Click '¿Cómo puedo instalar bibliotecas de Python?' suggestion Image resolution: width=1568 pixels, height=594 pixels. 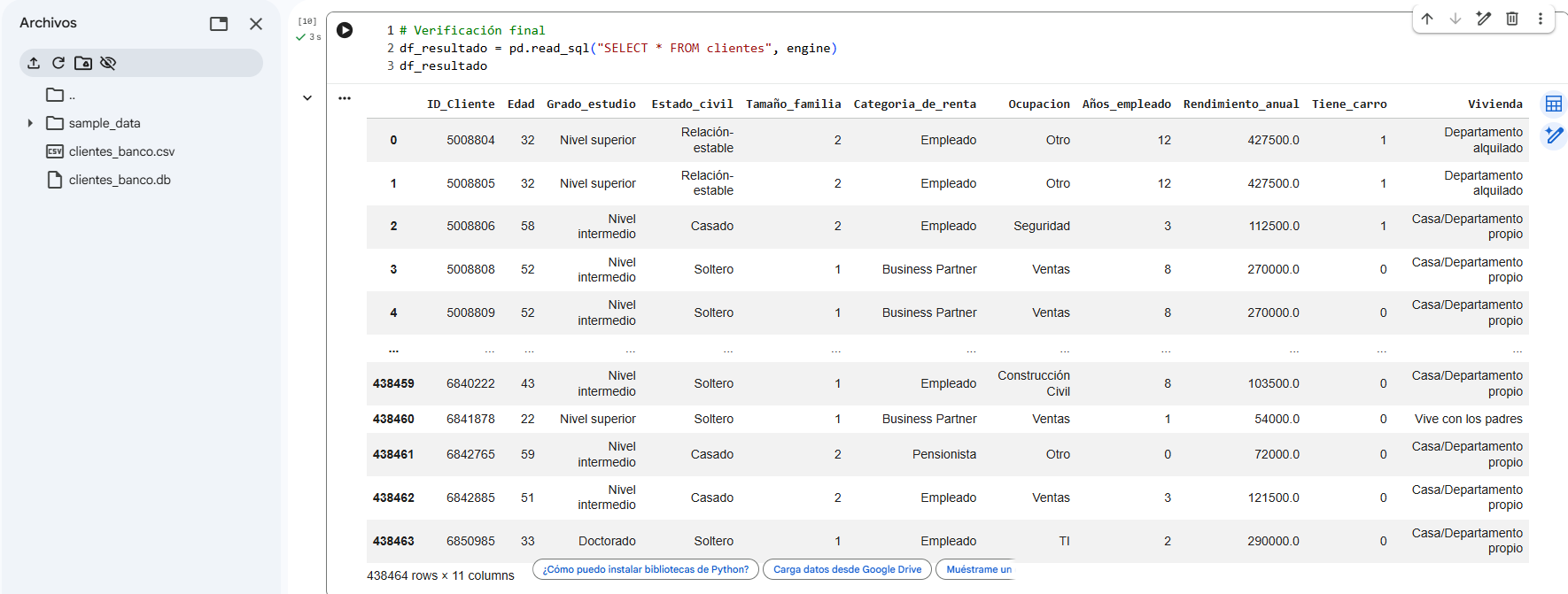click(645, 569)
